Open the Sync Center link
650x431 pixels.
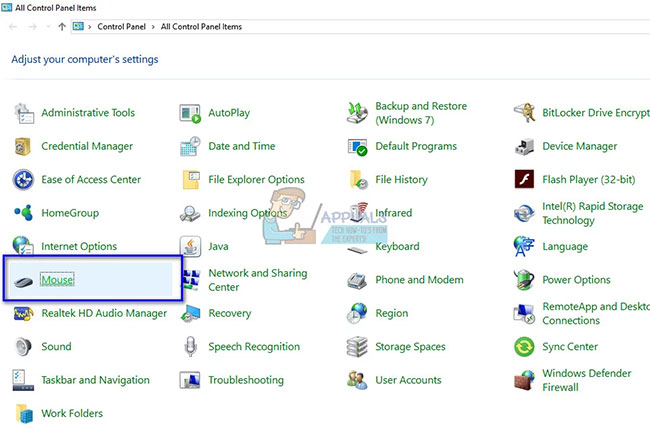(570, 347)
